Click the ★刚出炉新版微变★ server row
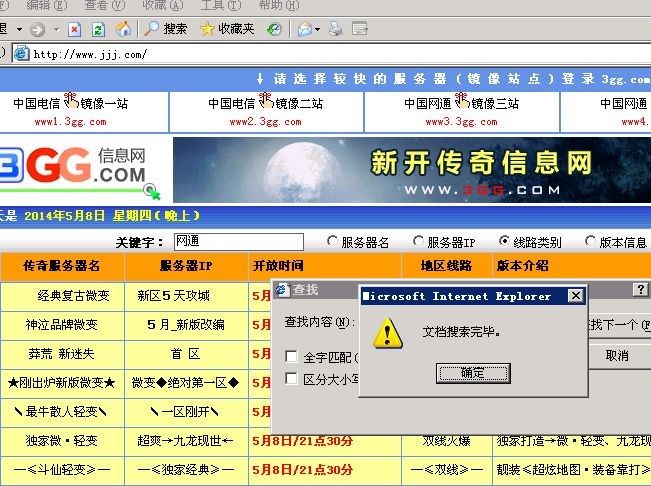This screenshot has height=486, width=651. [x=61, y=383]
